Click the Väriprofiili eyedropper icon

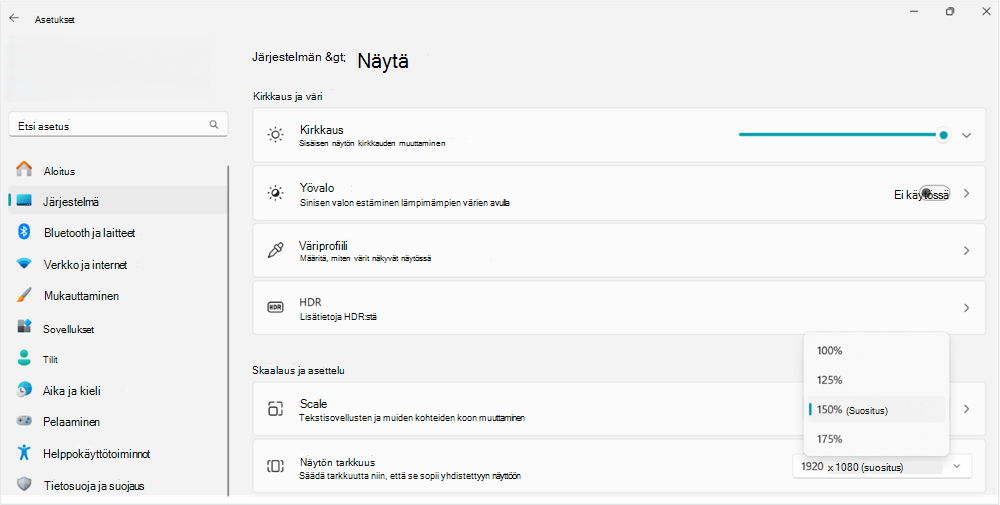click(275, 250)
